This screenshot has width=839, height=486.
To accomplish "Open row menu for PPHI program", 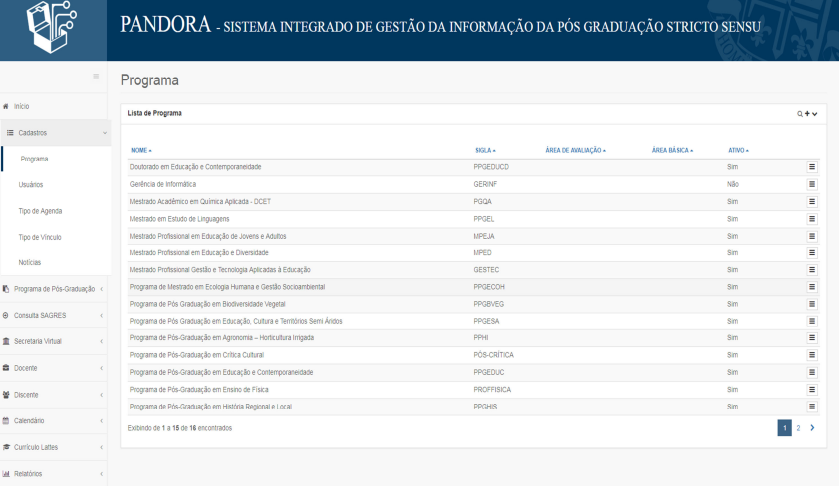I will coord(812,338).
